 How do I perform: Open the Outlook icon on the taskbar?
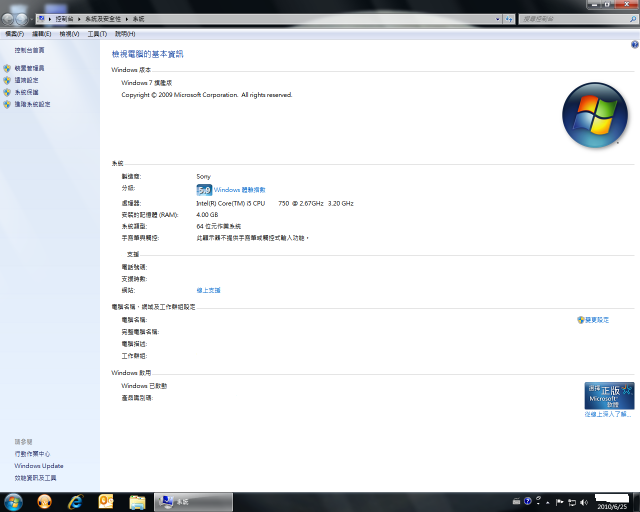(106, 502)
